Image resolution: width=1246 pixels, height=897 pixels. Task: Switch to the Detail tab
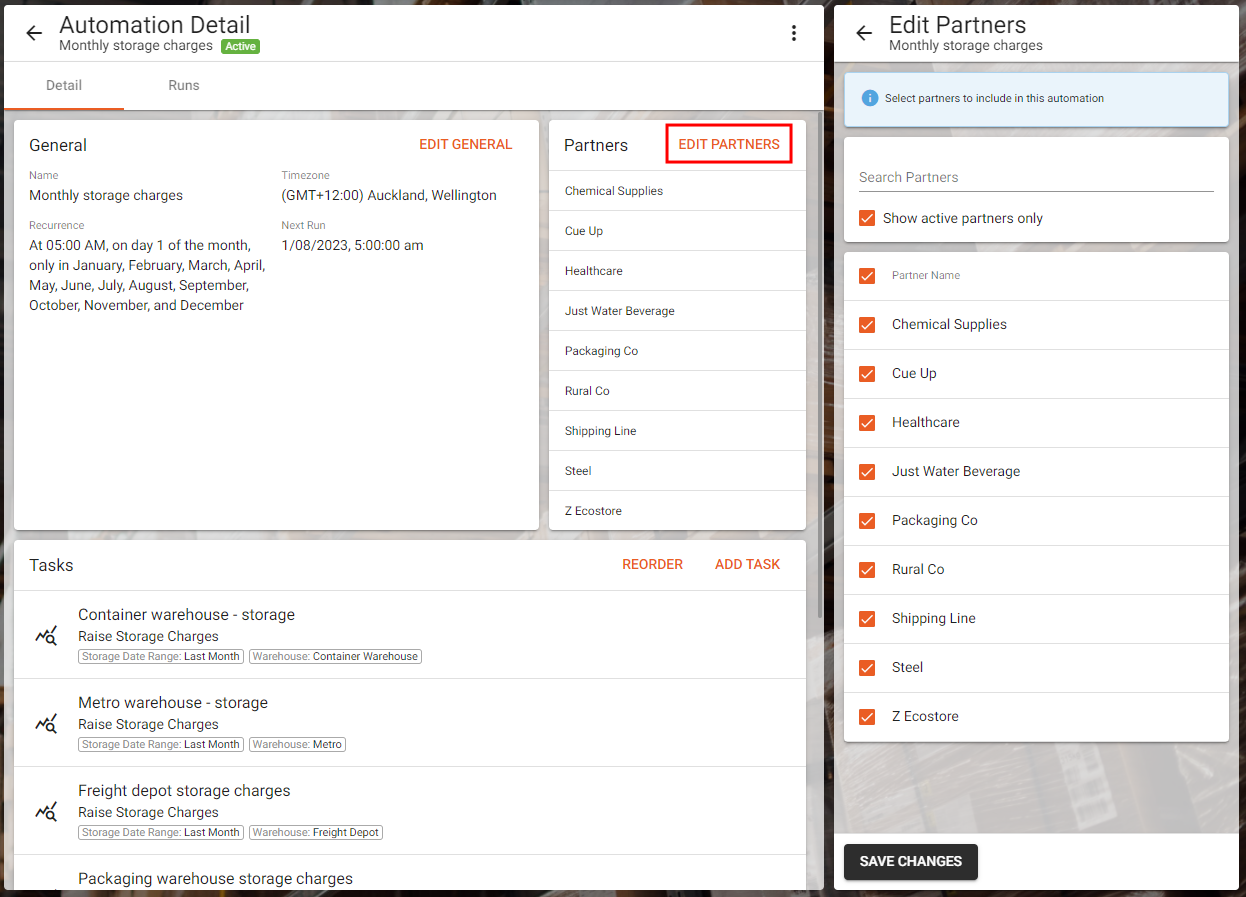(64, 86)
